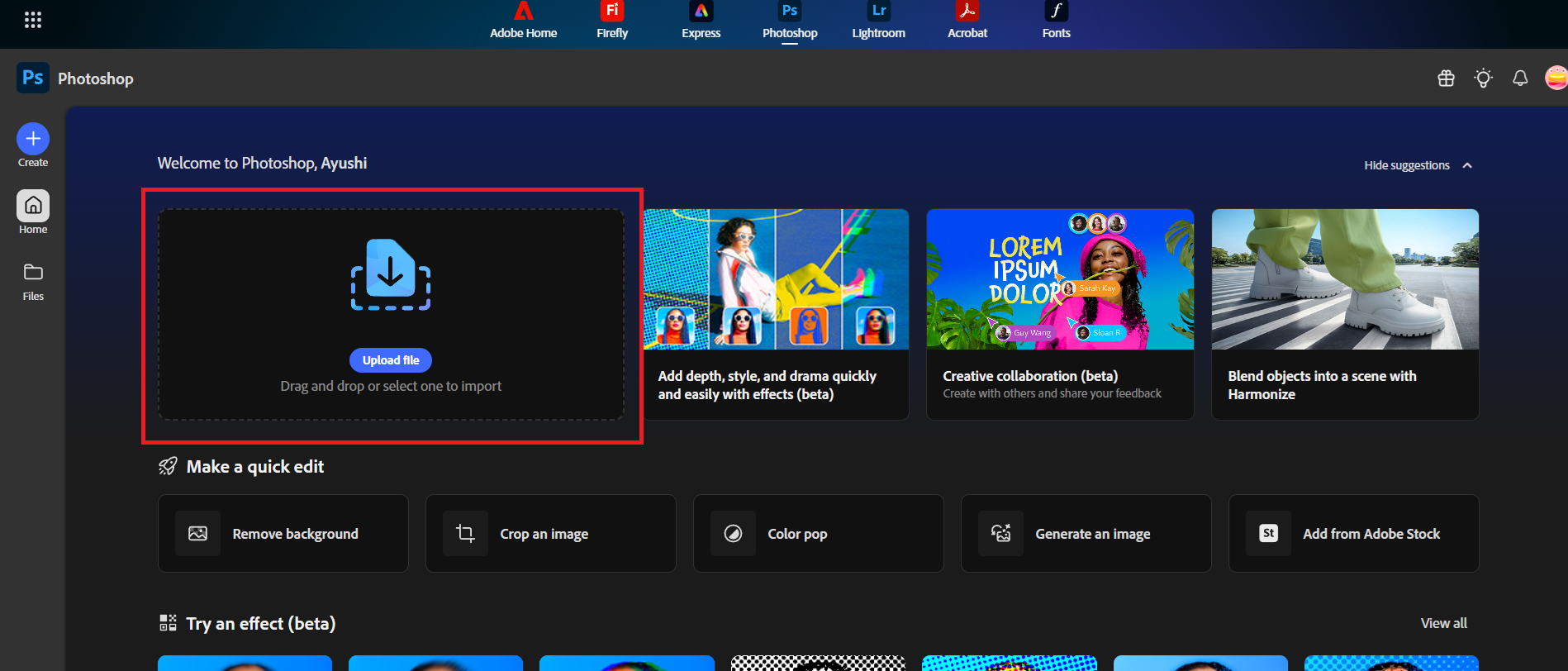Viewport: 1568px width, 671px height.
Task: Open Adobe Express from the top bar
Action: click(x=701, y=21)
